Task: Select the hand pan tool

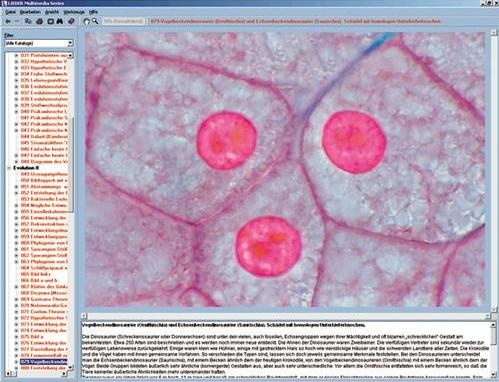Action: click(86, 21)
